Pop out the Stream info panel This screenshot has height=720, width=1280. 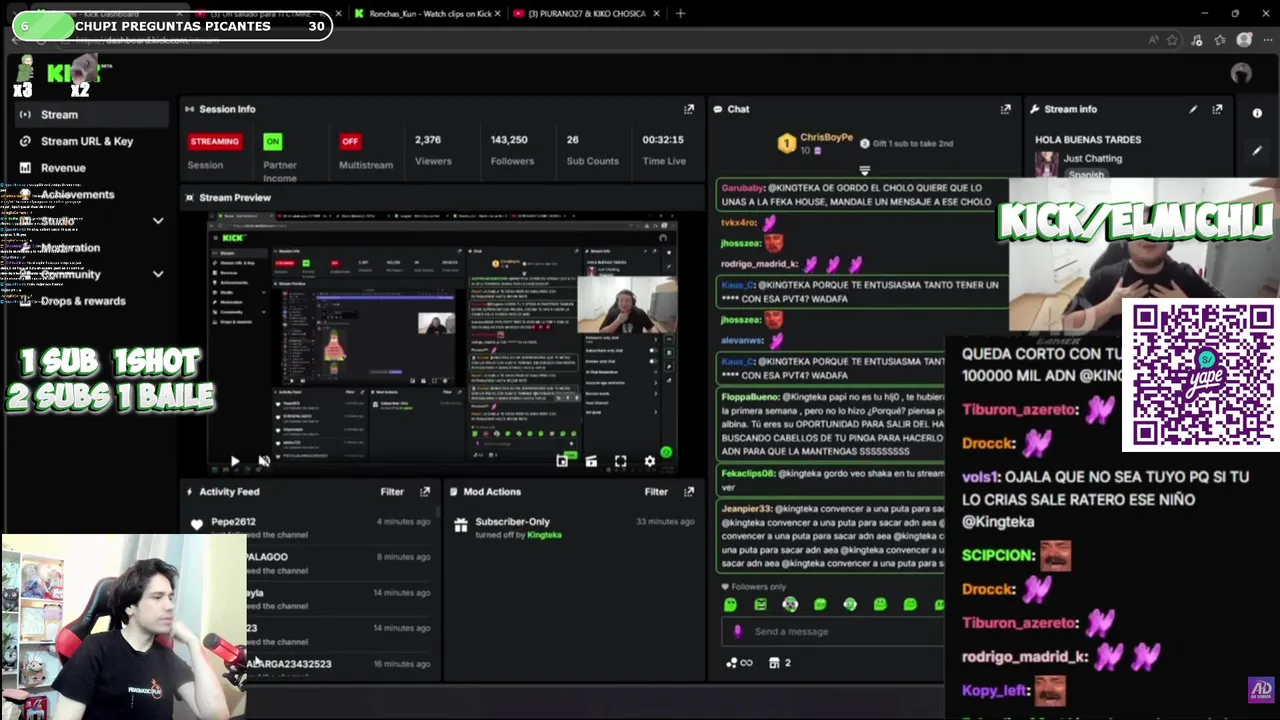tap(1217, 109)
